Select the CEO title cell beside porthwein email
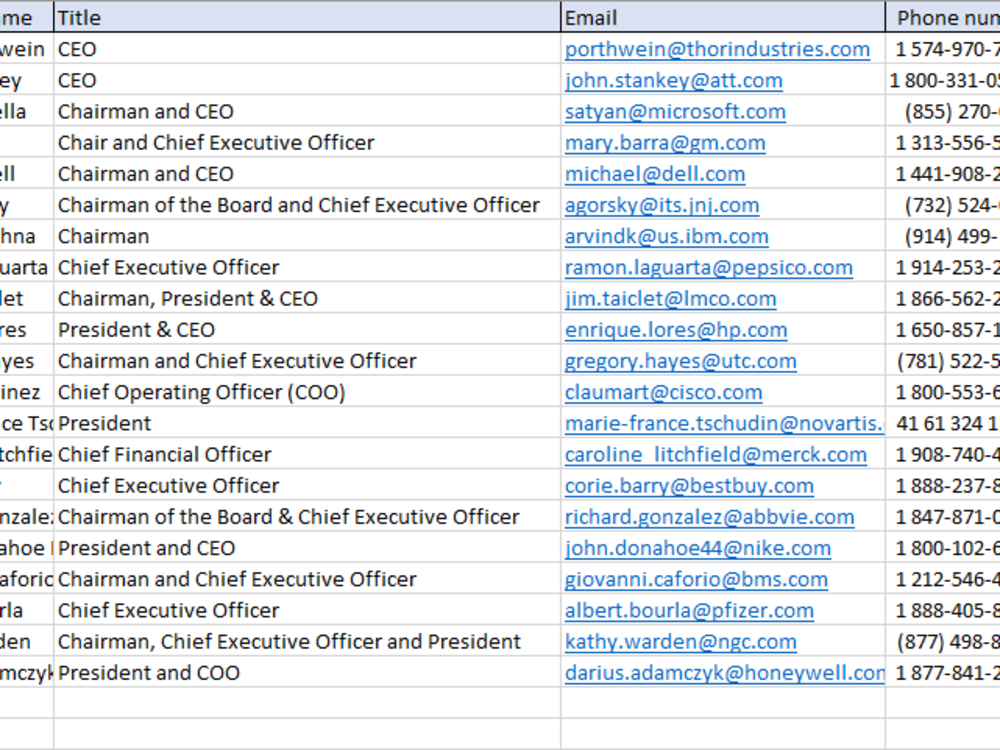The width and height of the screenshot is (1000, 750). 307,48
